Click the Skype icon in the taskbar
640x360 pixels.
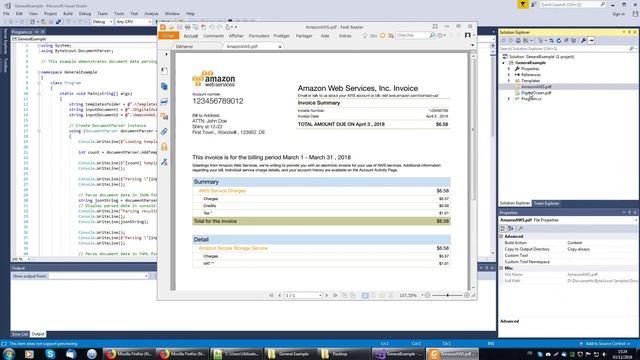[x=50, y=354]
